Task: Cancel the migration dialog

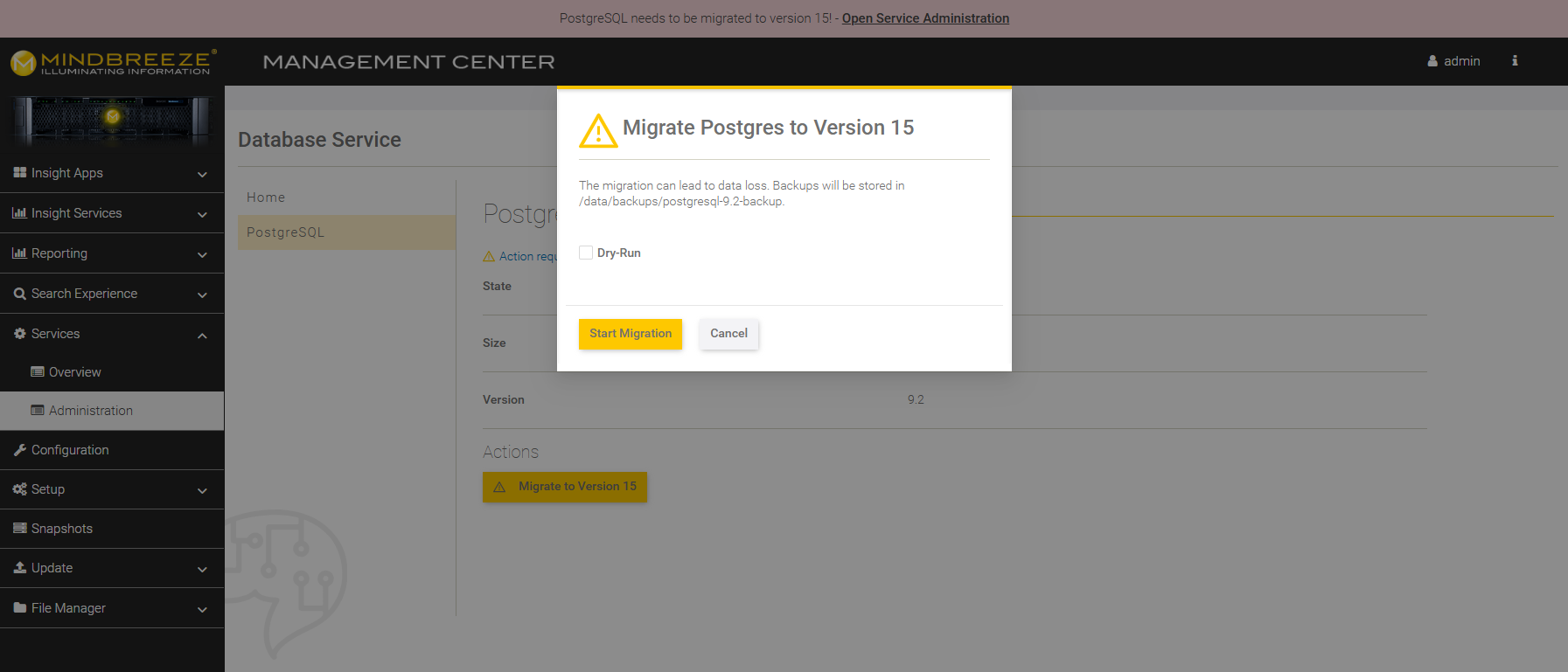Action: pos(728,334)
